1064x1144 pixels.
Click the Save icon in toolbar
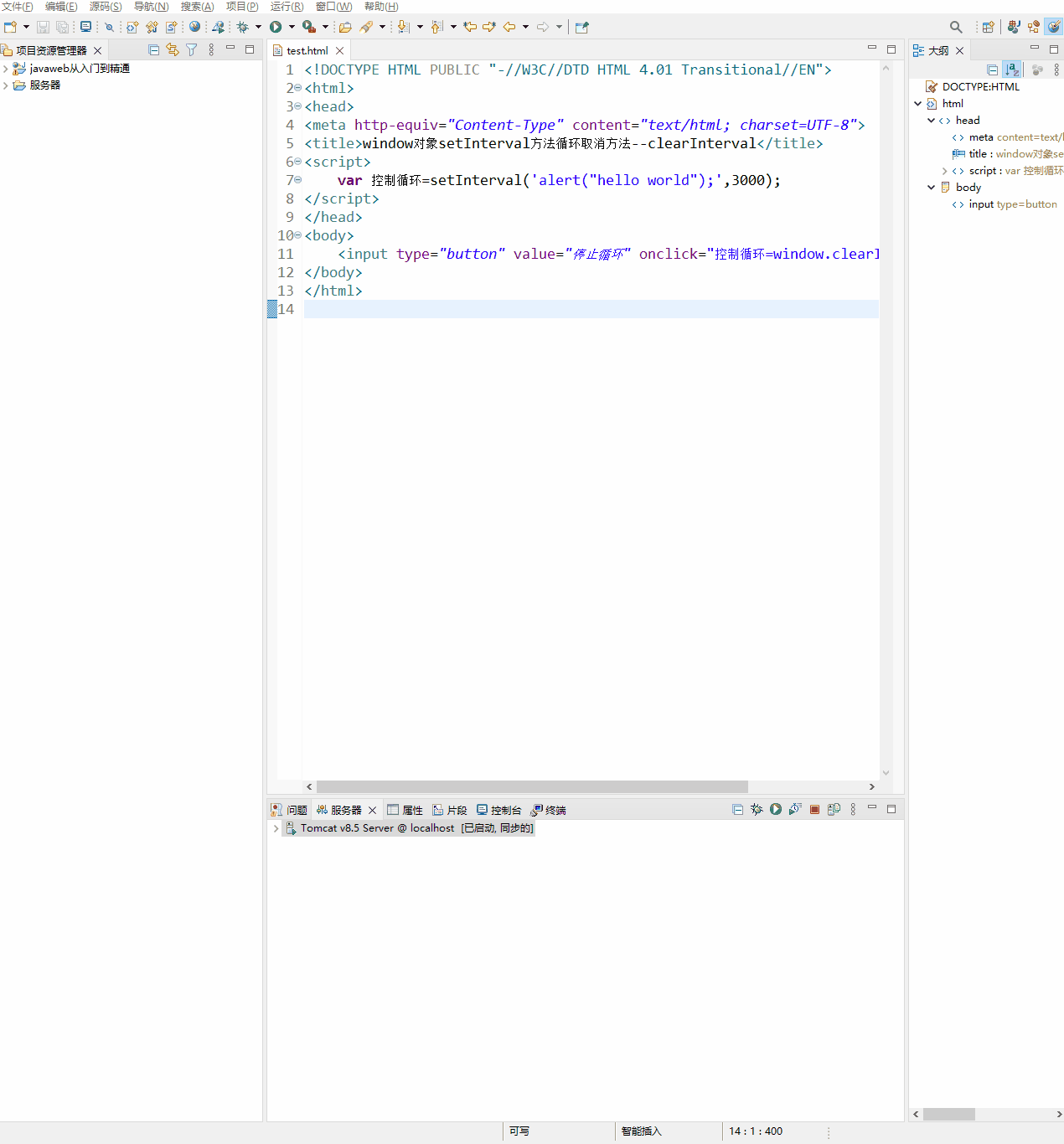[x=43, y=27]
